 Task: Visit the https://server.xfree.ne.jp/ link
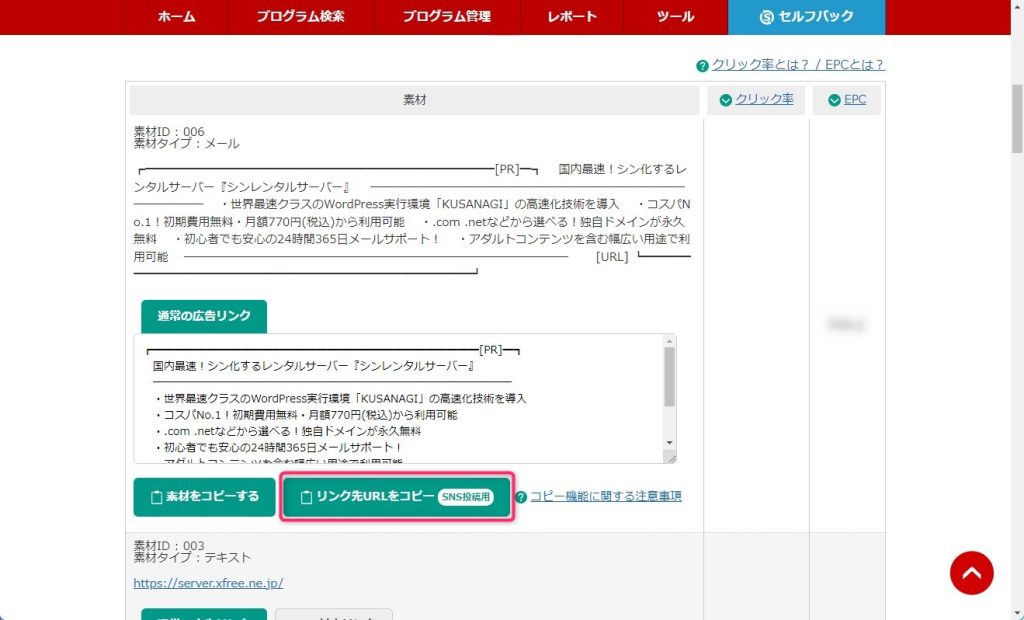pos(208,583)
